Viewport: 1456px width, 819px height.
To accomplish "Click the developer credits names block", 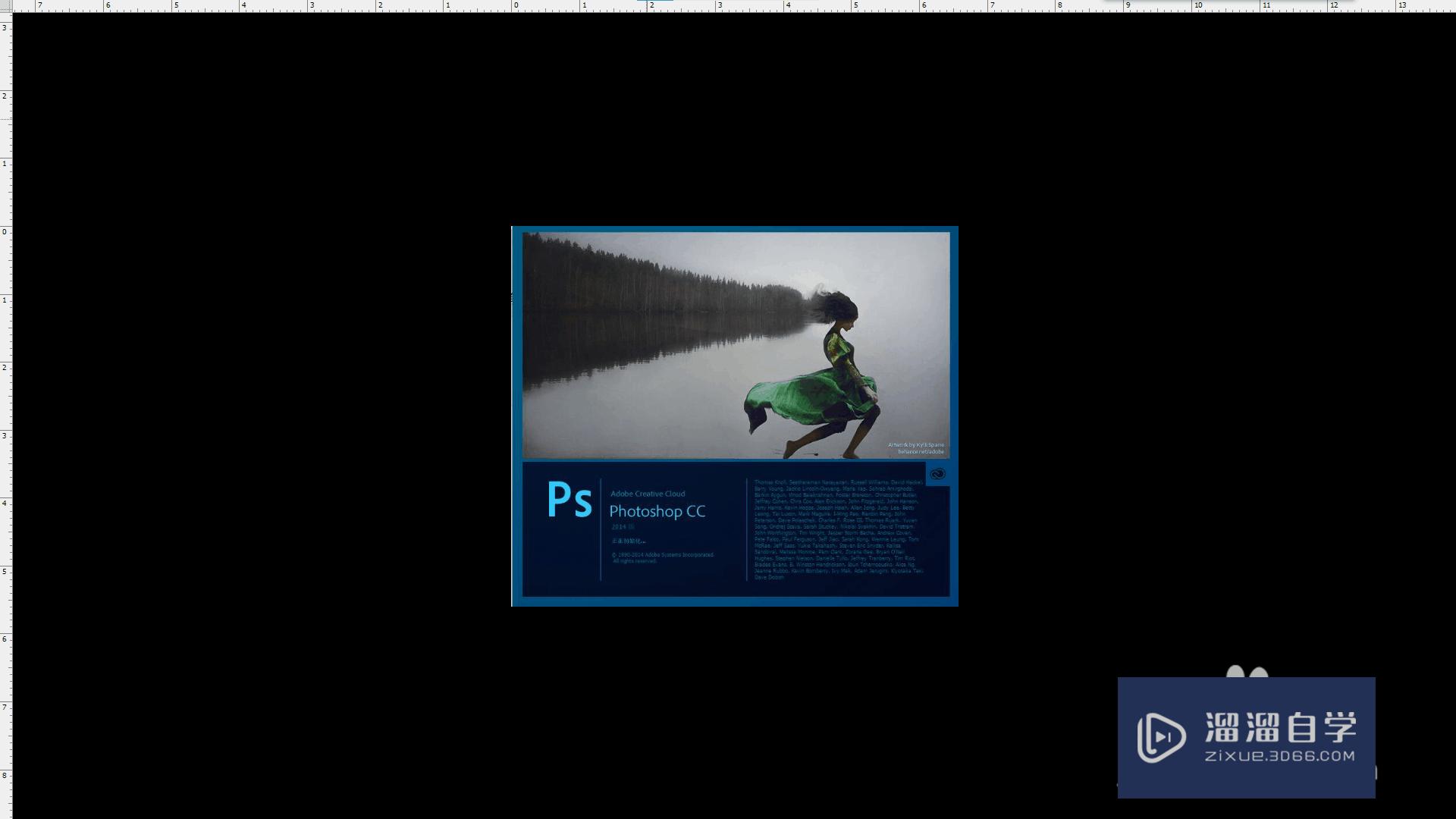I will pos(838,529).
